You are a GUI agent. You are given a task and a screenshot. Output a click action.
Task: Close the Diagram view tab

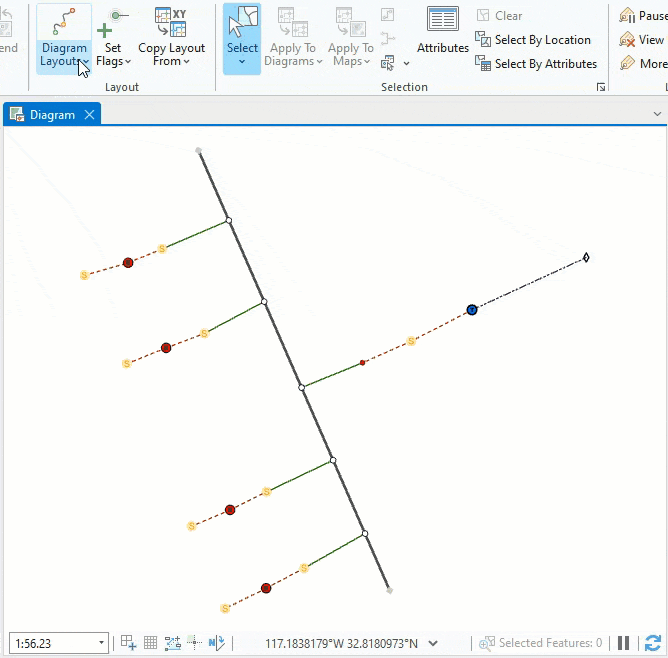click(89, 115)
